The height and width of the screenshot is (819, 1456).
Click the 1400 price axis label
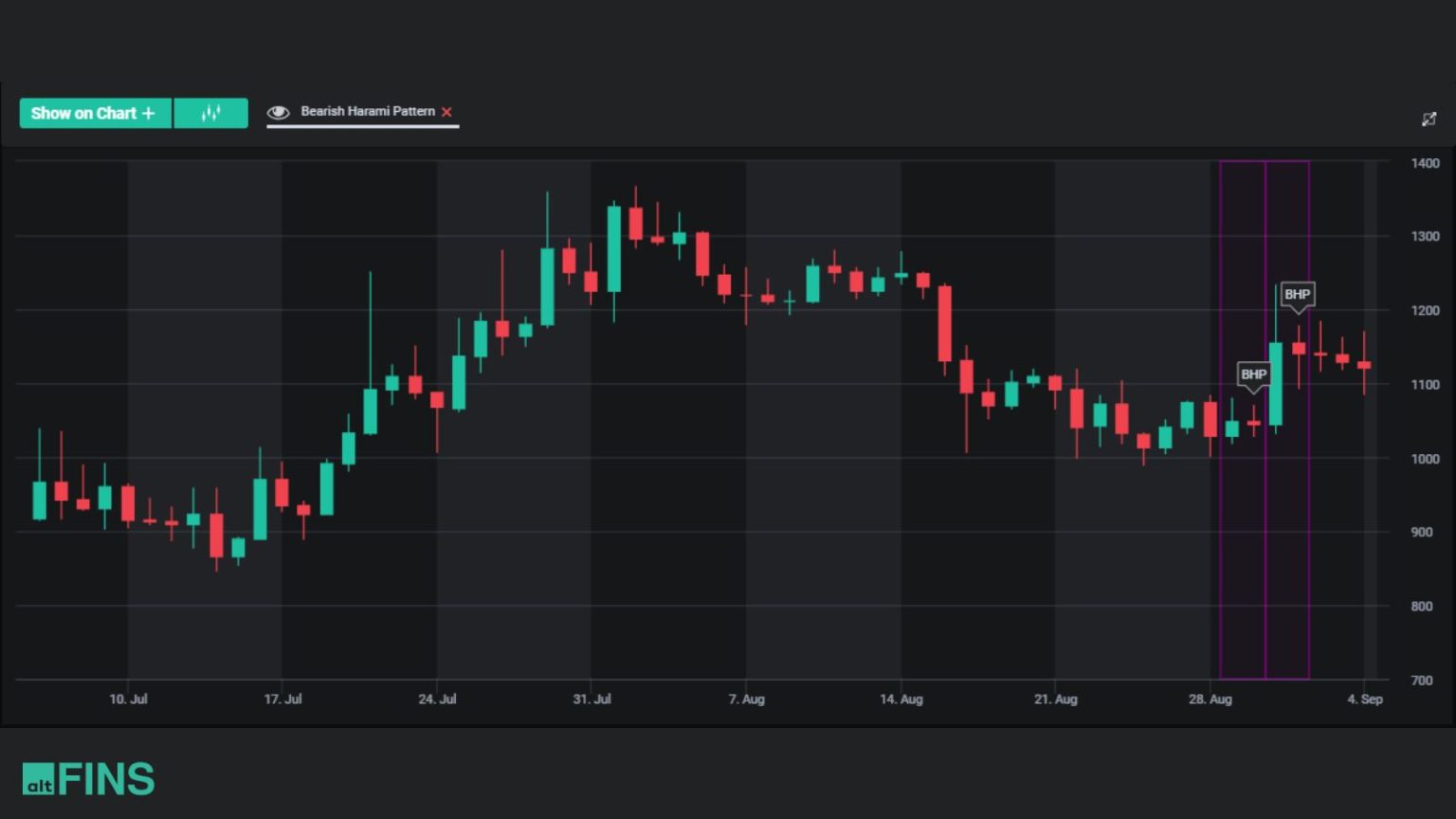pyautogui.click(x=1425, y=163)
